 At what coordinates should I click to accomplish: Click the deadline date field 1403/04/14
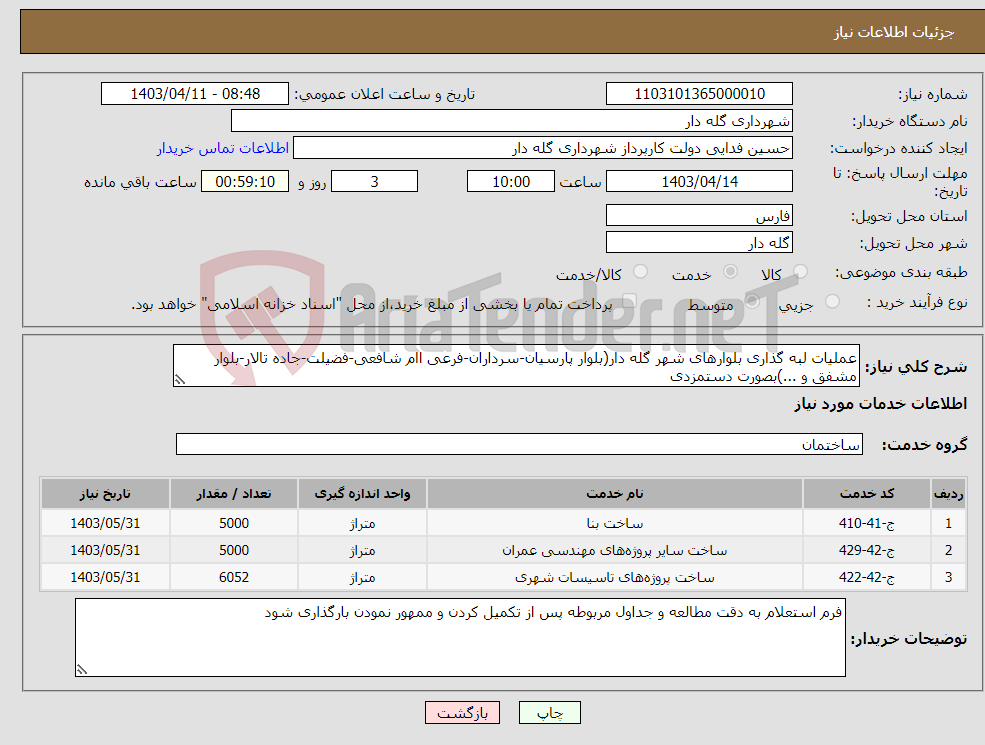pyautogui.click(x=699, y=182)
